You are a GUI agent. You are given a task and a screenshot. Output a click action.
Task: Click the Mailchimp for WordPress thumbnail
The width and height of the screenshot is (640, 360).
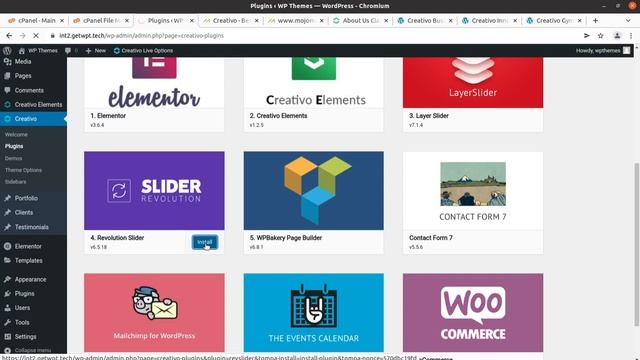tap(154, 312)
